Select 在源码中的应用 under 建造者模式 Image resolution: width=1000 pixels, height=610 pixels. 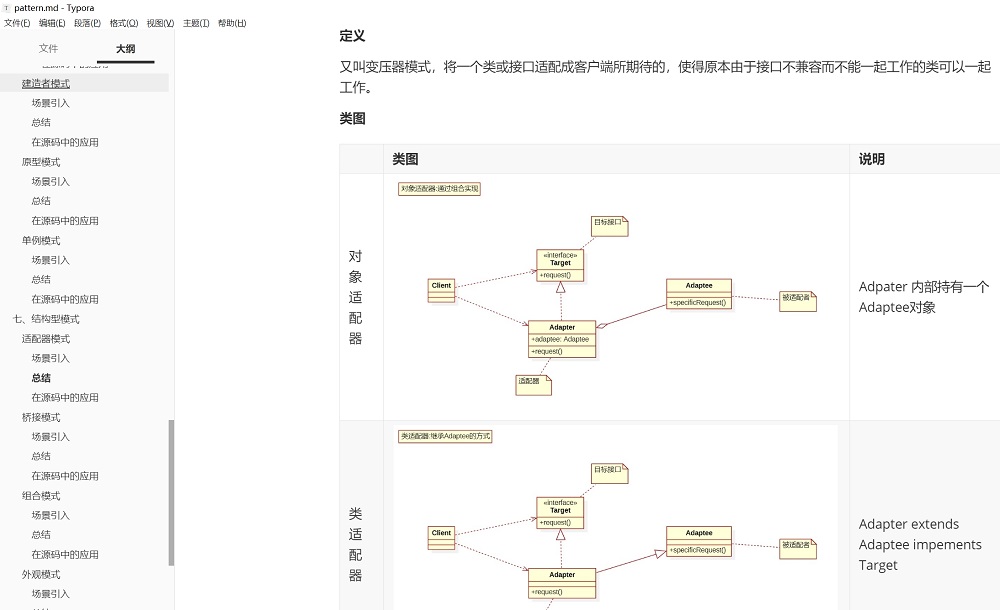click(65, 142)
